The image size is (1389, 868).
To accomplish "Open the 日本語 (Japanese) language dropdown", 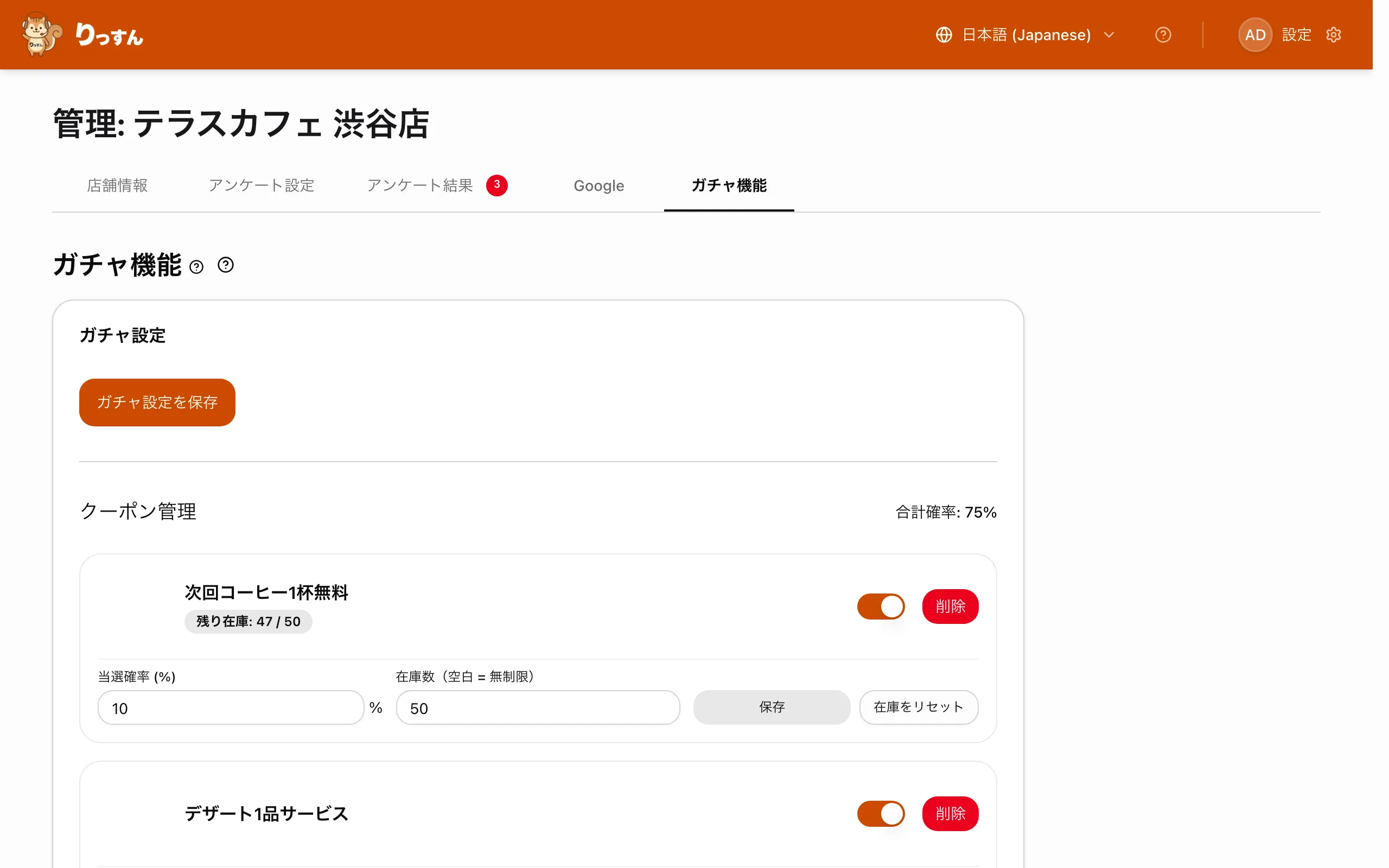I will click(x=1025, y=35).
